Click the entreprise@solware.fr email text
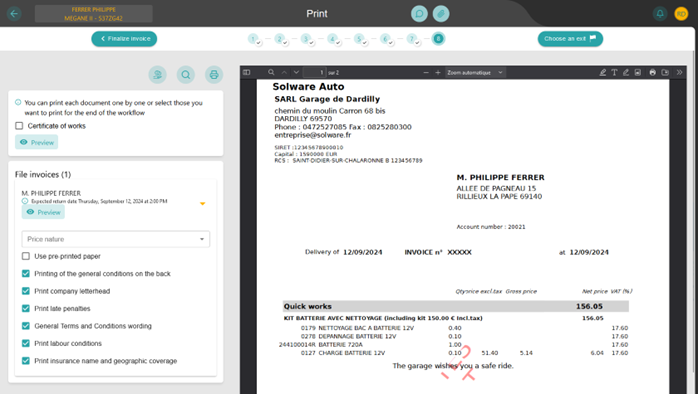 pyautogui.click(x=312, y=135)
